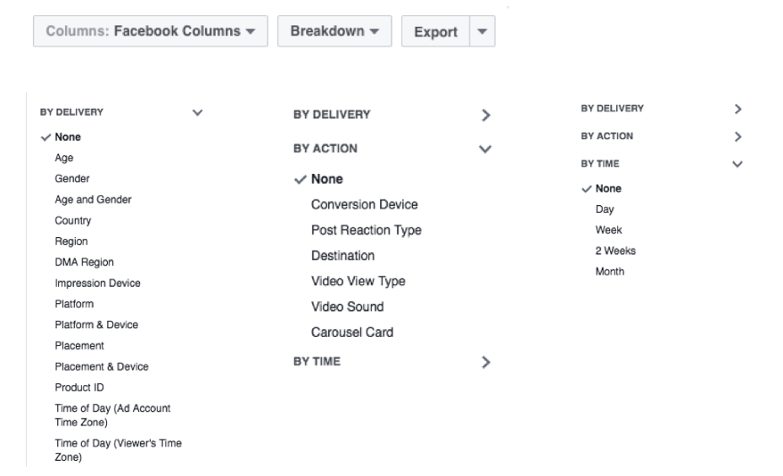Open the Breakdown dropdown
Screen dimensions: 783x476
pyautogui.click(x=335, y=31)
